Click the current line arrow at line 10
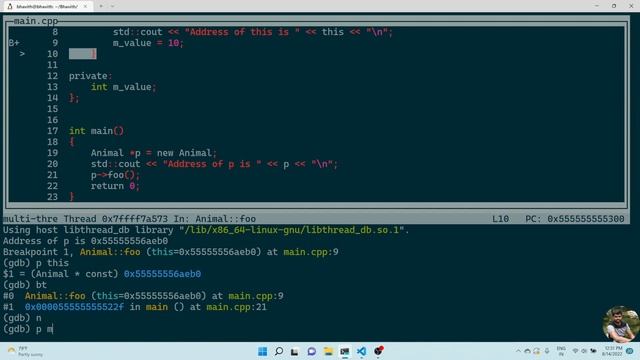The height and width of the screenshot is (360, 640). click(22, 54)
